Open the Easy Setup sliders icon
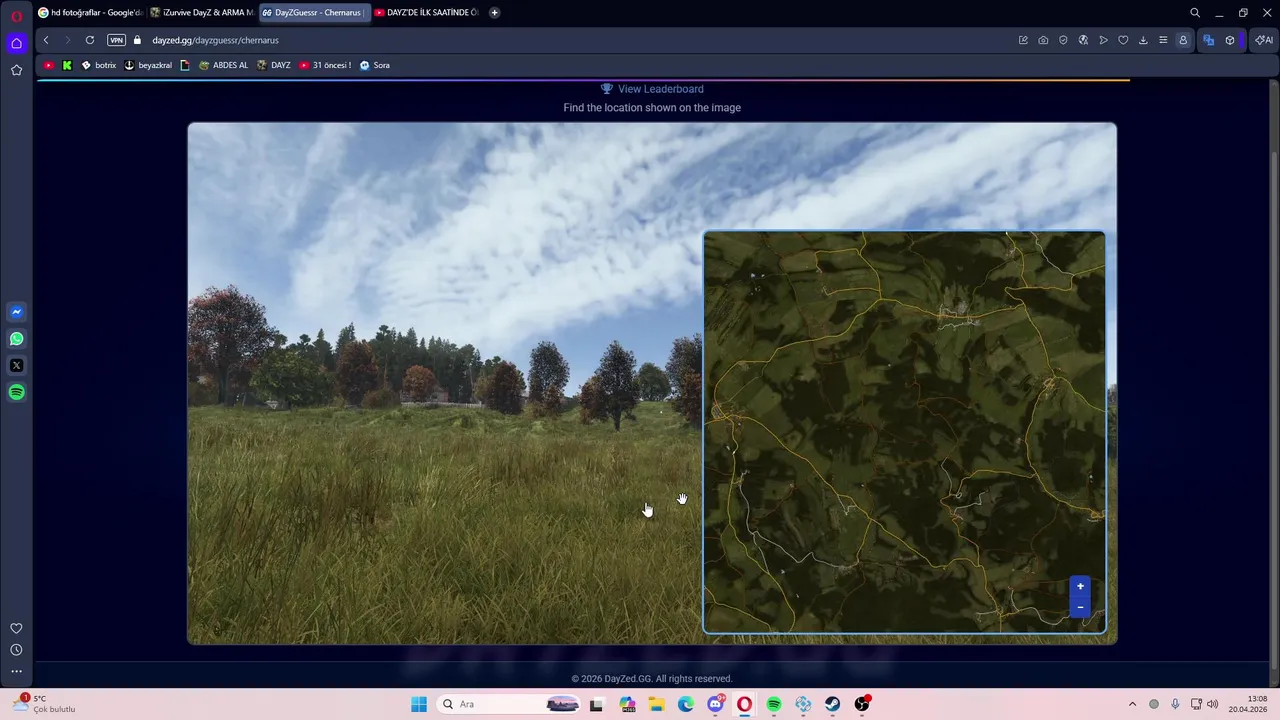Screen dimensions: 1280x720 (x=1163, y=40)
